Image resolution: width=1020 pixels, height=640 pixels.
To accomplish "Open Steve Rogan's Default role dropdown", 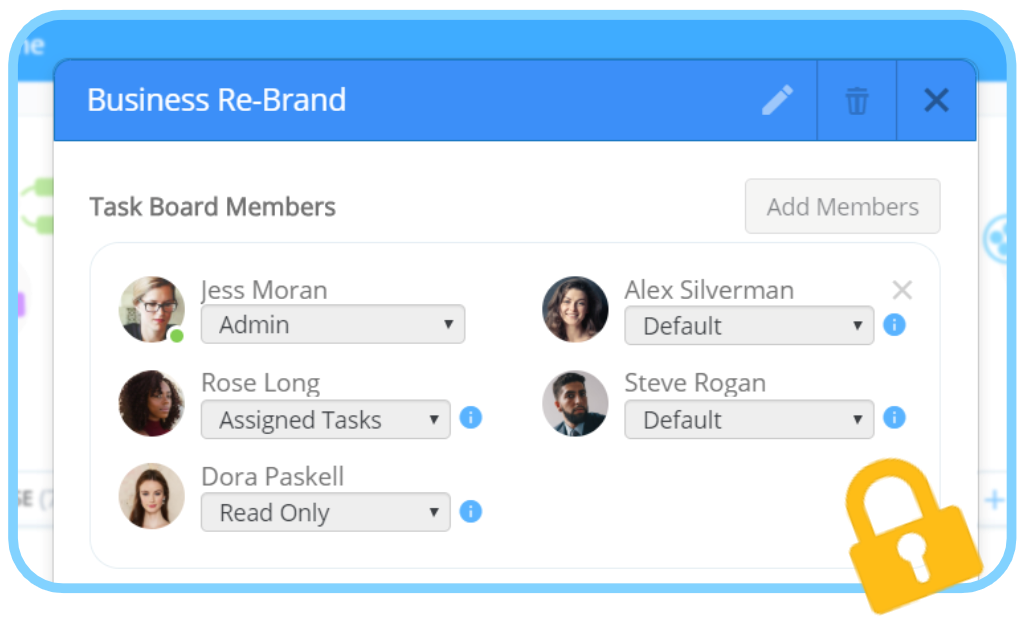I will (x=749, y=419).
